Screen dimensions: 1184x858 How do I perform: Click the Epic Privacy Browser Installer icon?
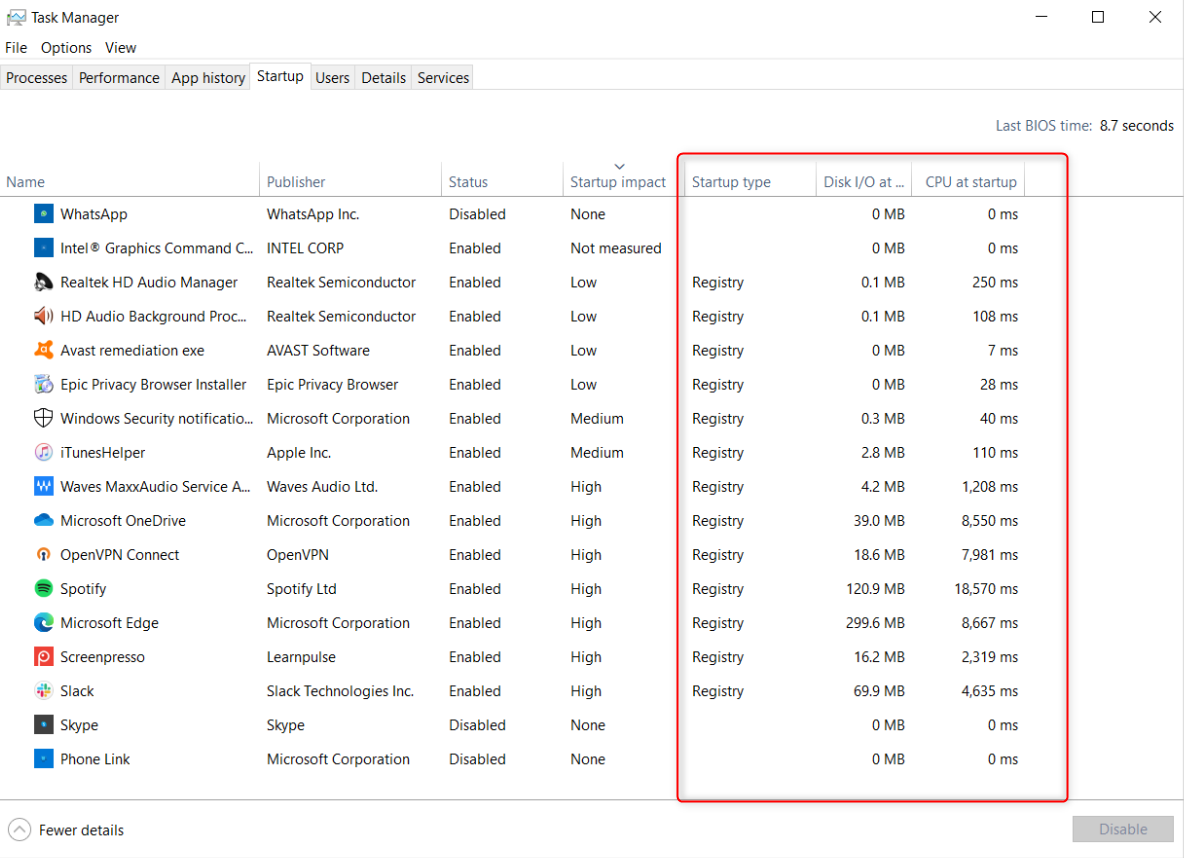[44, 384]
